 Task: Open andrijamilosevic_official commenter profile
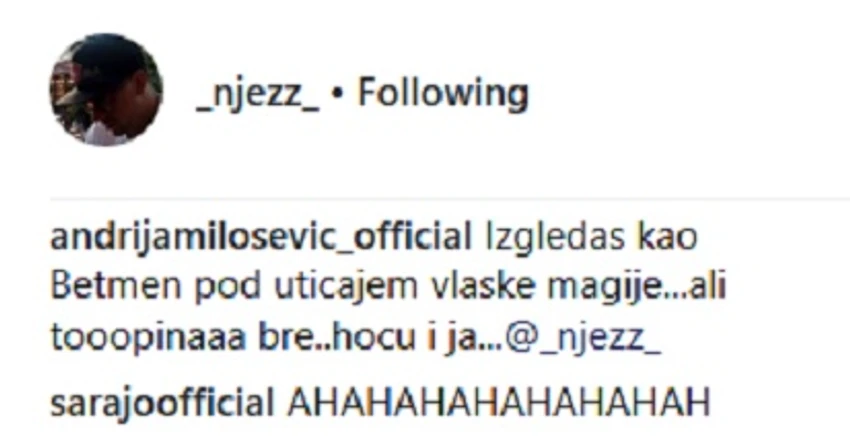coord(261,237)
